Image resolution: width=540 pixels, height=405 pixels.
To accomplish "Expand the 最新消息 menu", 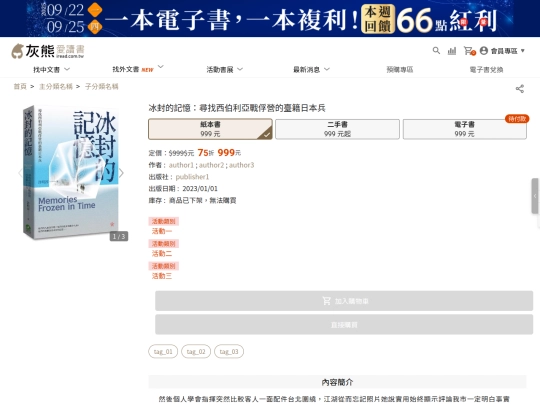I will click(311, 70).
